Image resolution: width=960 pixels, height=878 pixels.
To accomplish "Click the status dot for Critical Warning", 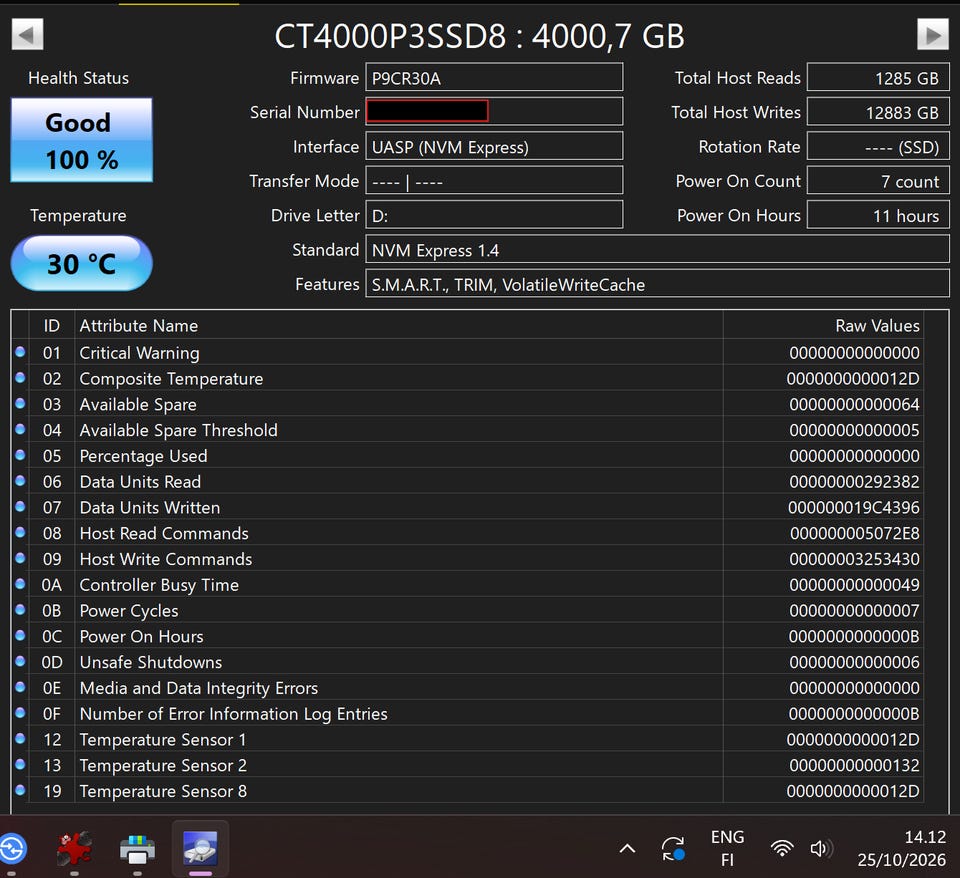I will (x=20, y=352).
